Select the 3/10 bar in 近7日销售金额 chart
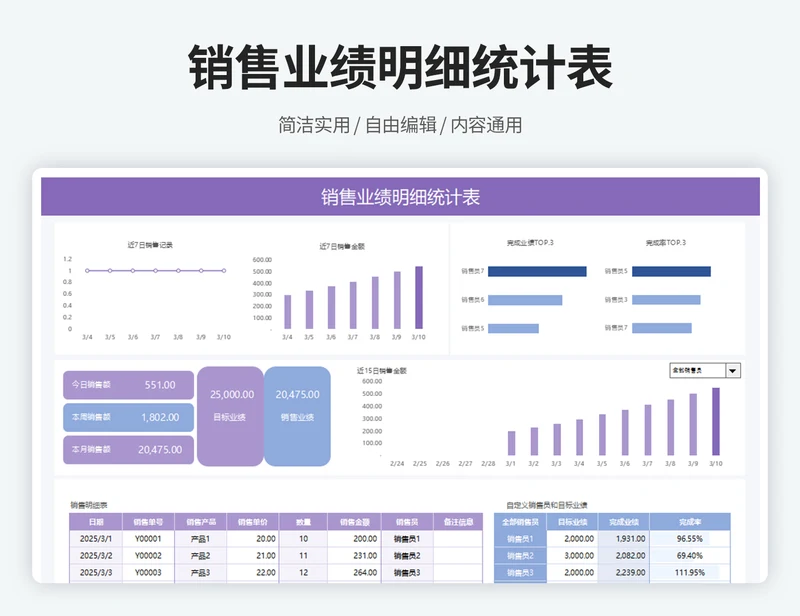 pyautogui.click(x=419, y=298)
